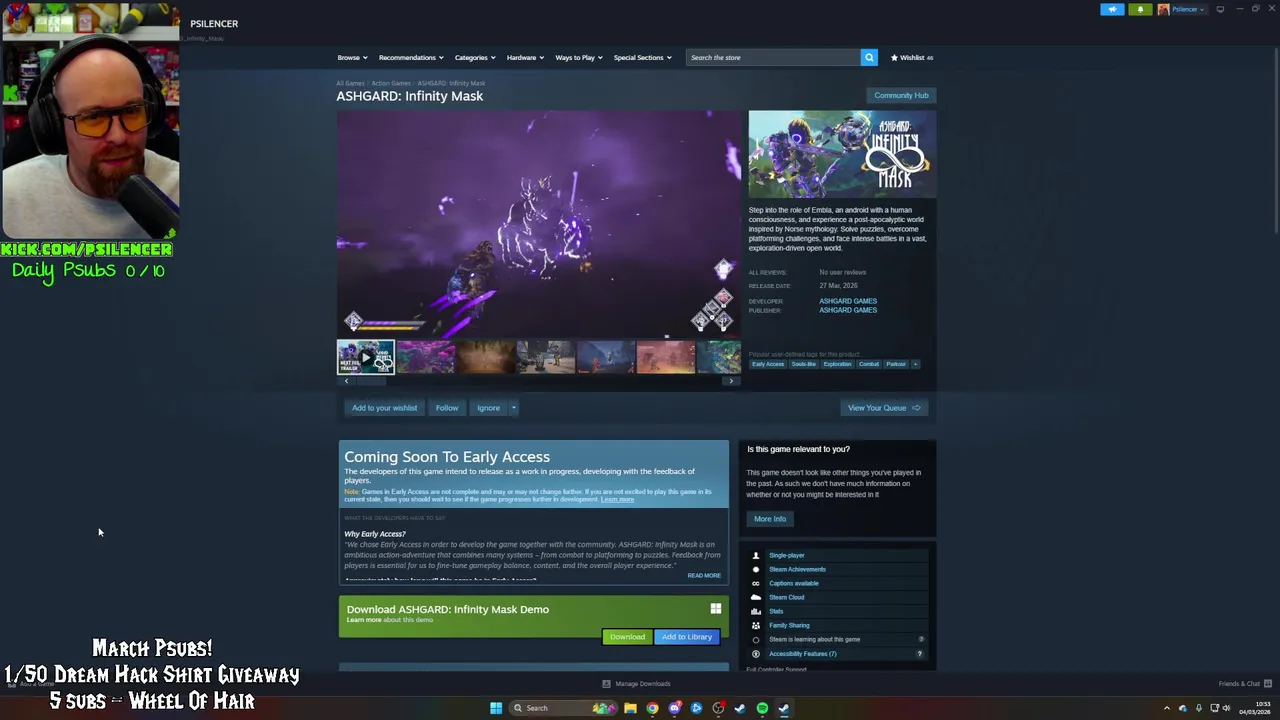Open the green notifications bell icon
1280x720 pixels.
[x=1140, y=9]
